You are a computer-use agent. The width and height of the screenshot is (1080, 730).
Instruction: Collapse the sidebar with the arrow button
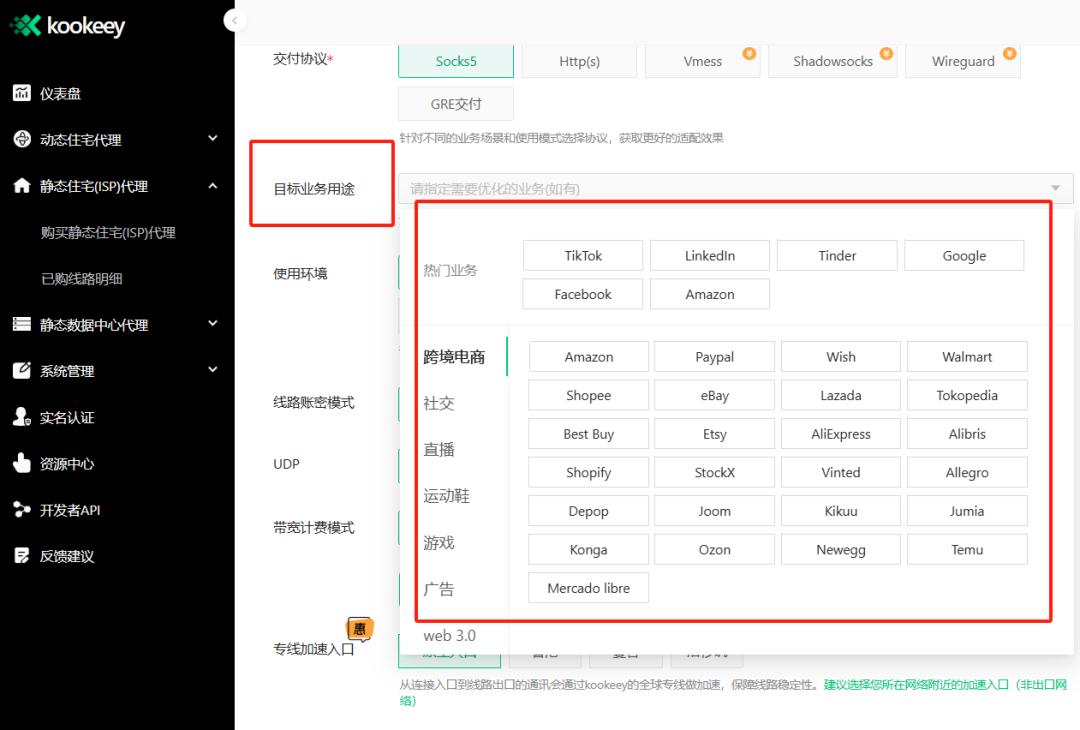pyautogui.click(x=235, y=21)
